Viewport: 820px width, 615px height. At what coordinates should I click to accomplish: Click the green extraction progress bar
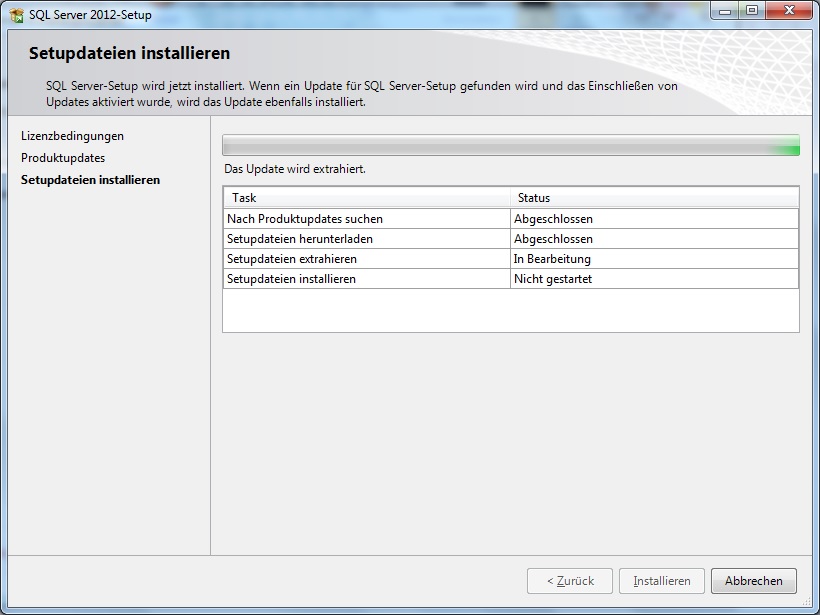[x=511, y=145]
